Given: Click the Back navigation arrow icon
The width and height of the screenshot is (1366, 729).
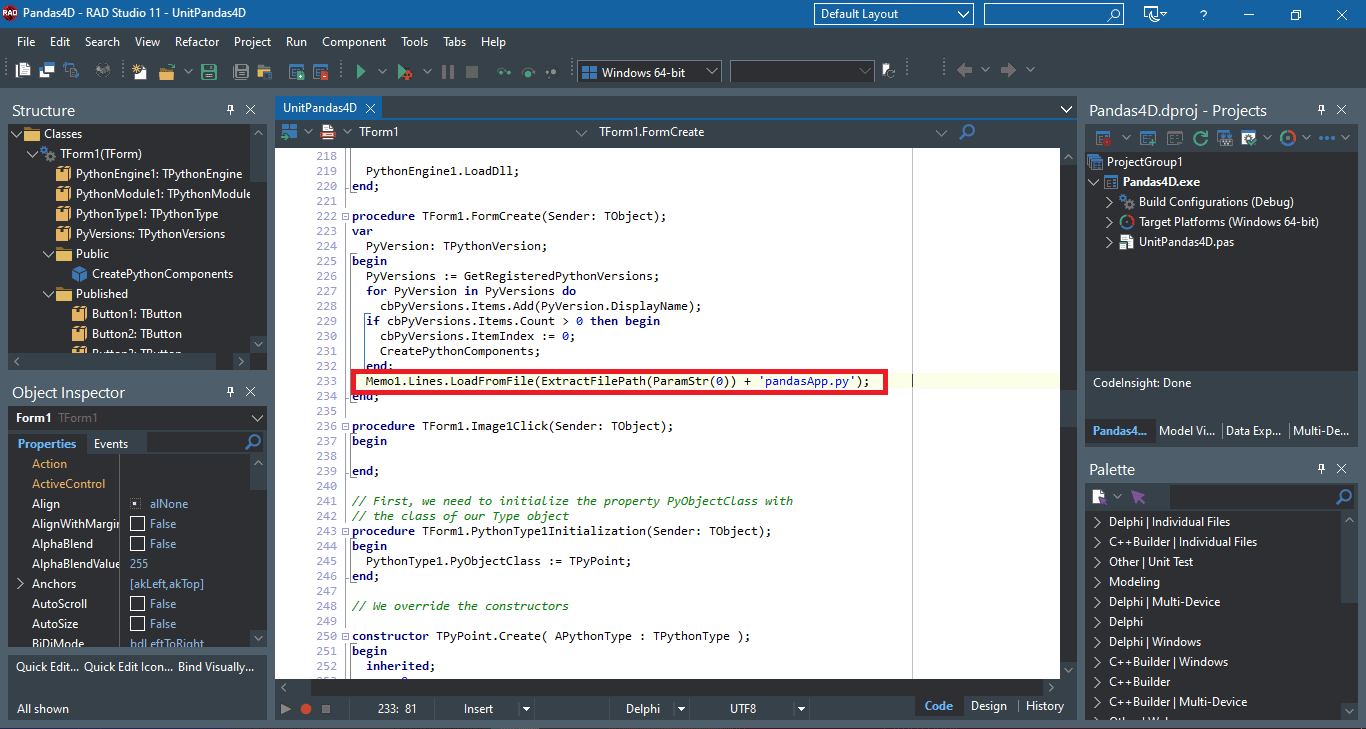Looking at the screenshot, I should (x=965, y=70).
